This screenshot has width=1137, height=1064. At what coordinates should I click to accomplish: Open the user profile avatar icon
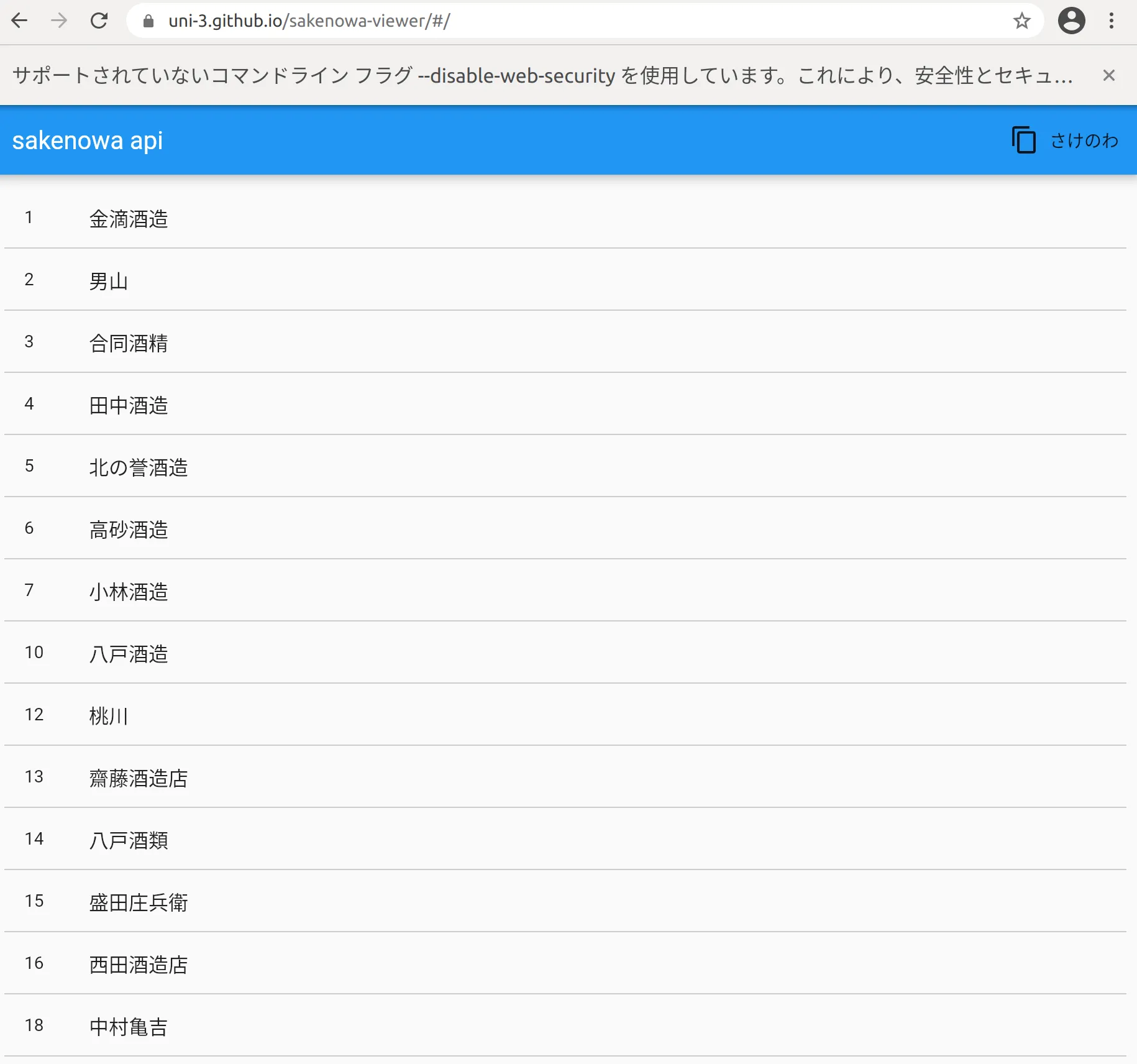click(x=1071, y=21)
